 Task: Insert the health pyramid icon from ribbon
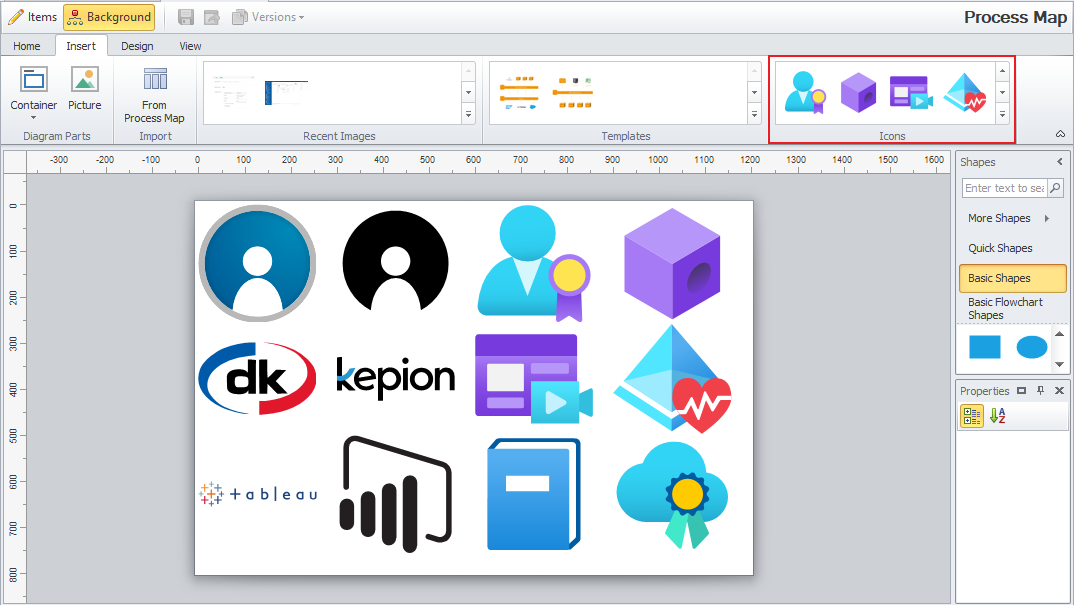click(964, 92)
